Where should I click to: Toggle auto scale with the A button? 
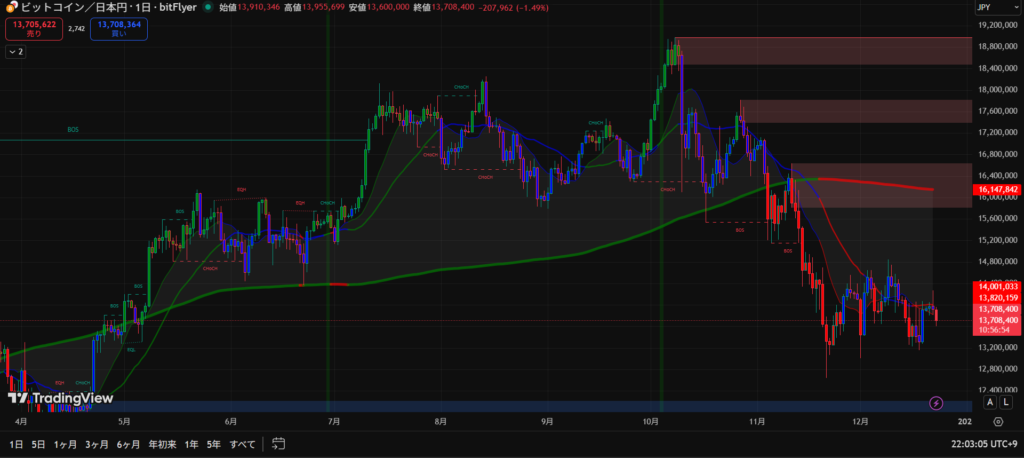click(990, 402)
